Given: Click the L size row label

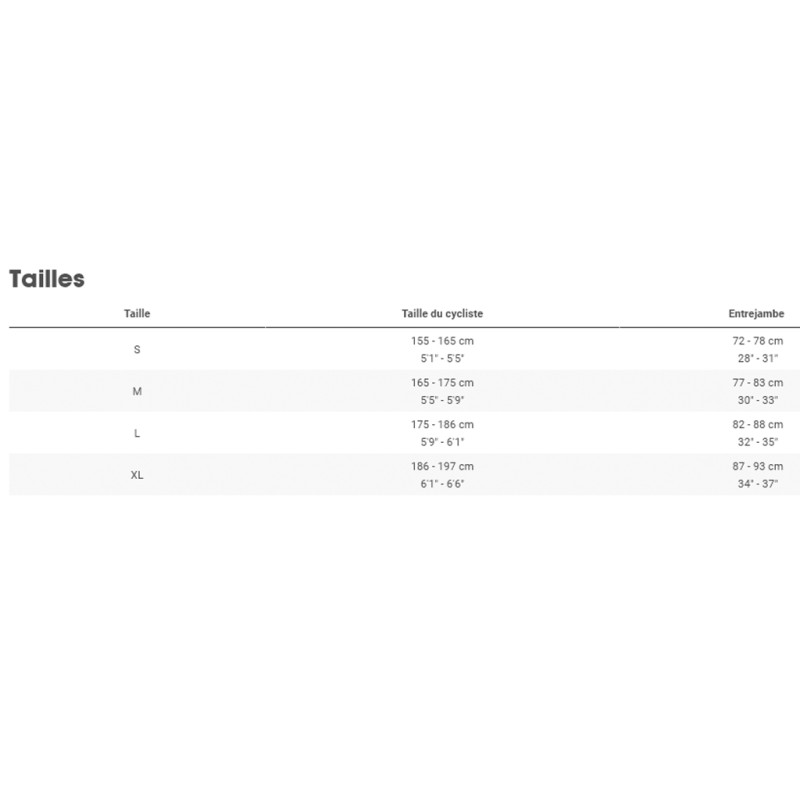Looking at the screenshot, I should click(137, 433).
